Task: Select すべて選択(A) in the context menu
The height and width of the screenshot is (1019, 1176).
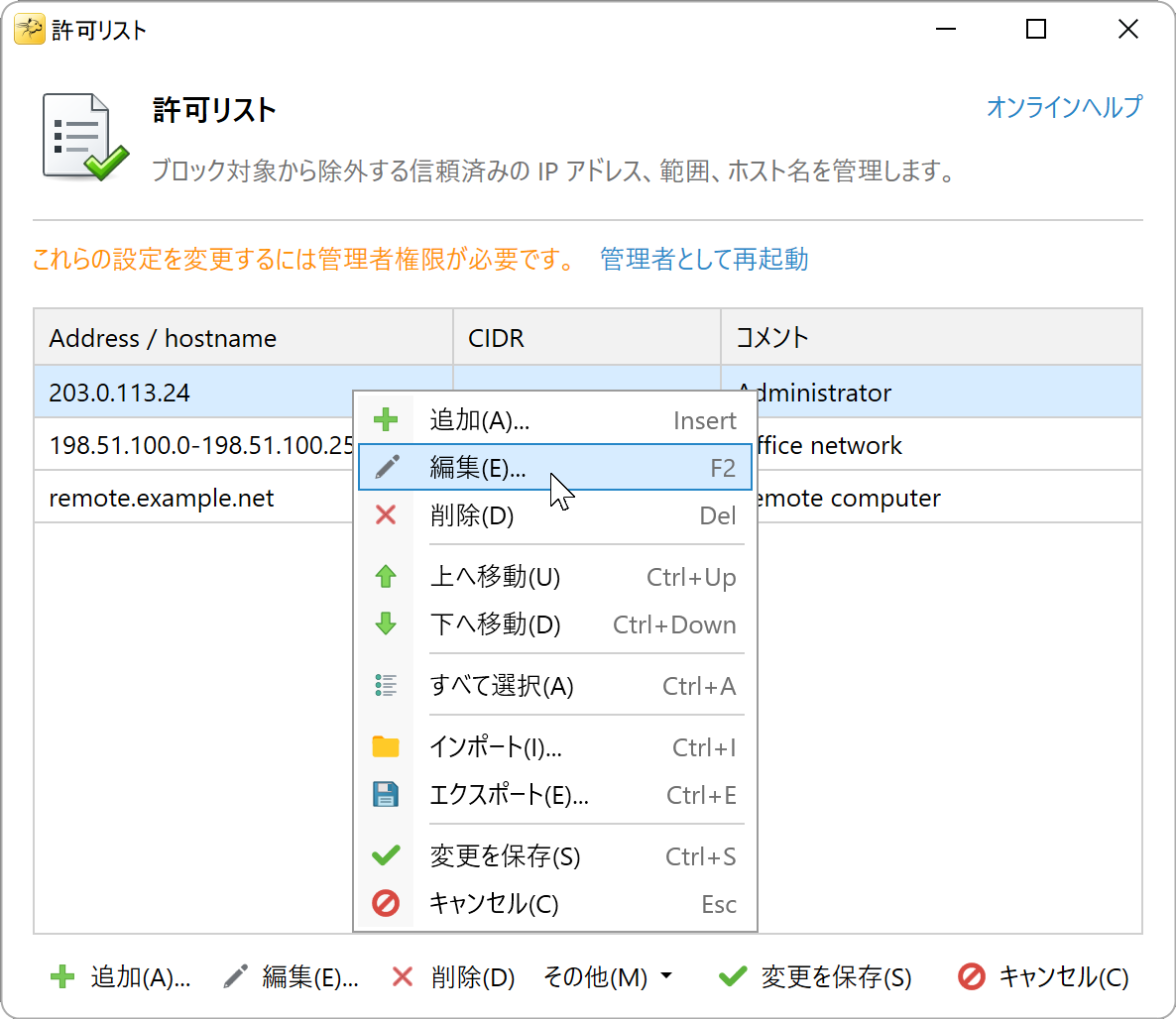Action: coord(555,685)
